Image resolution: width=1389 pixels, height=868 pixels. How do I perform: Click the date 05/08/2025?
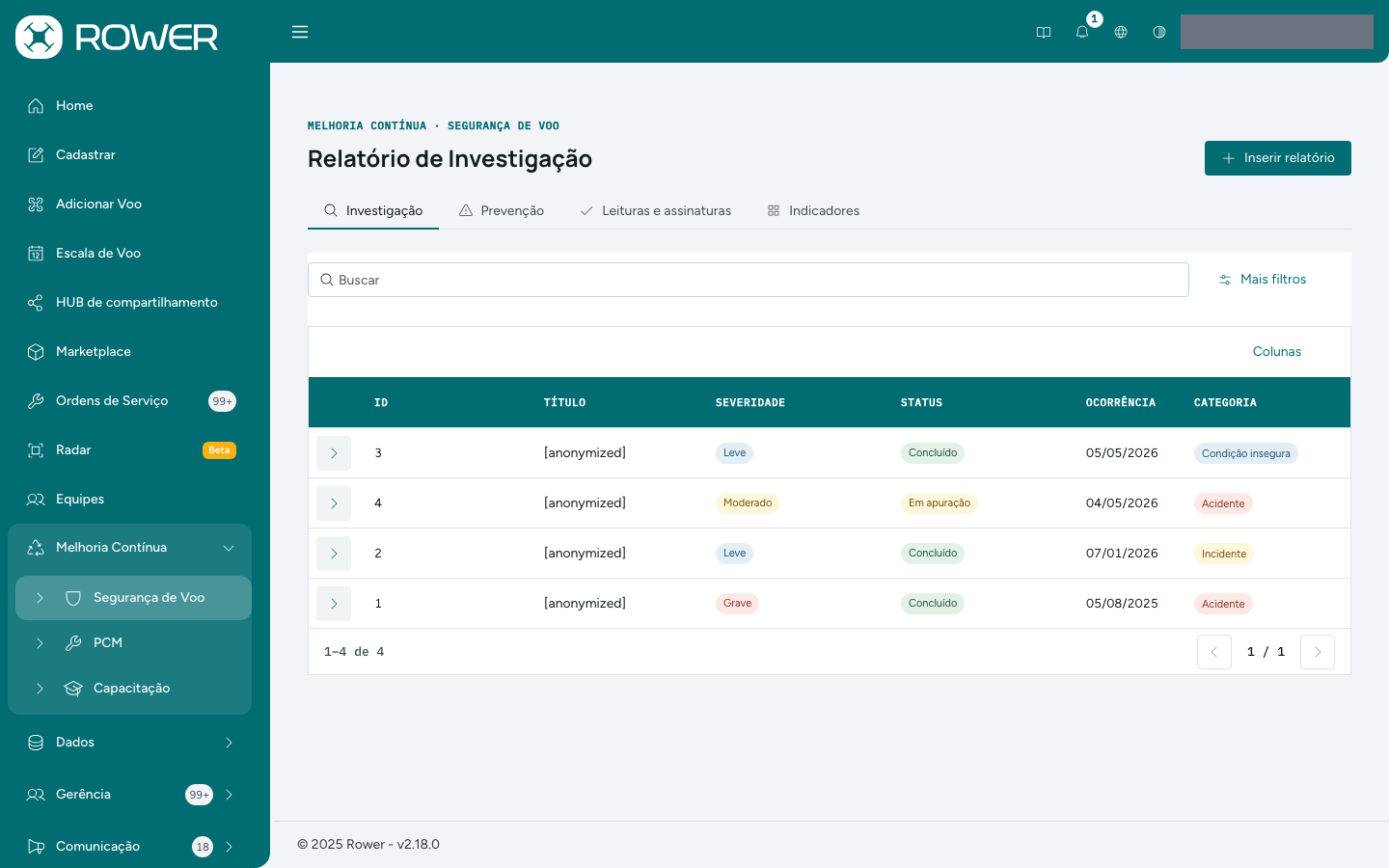point(1122,604)
